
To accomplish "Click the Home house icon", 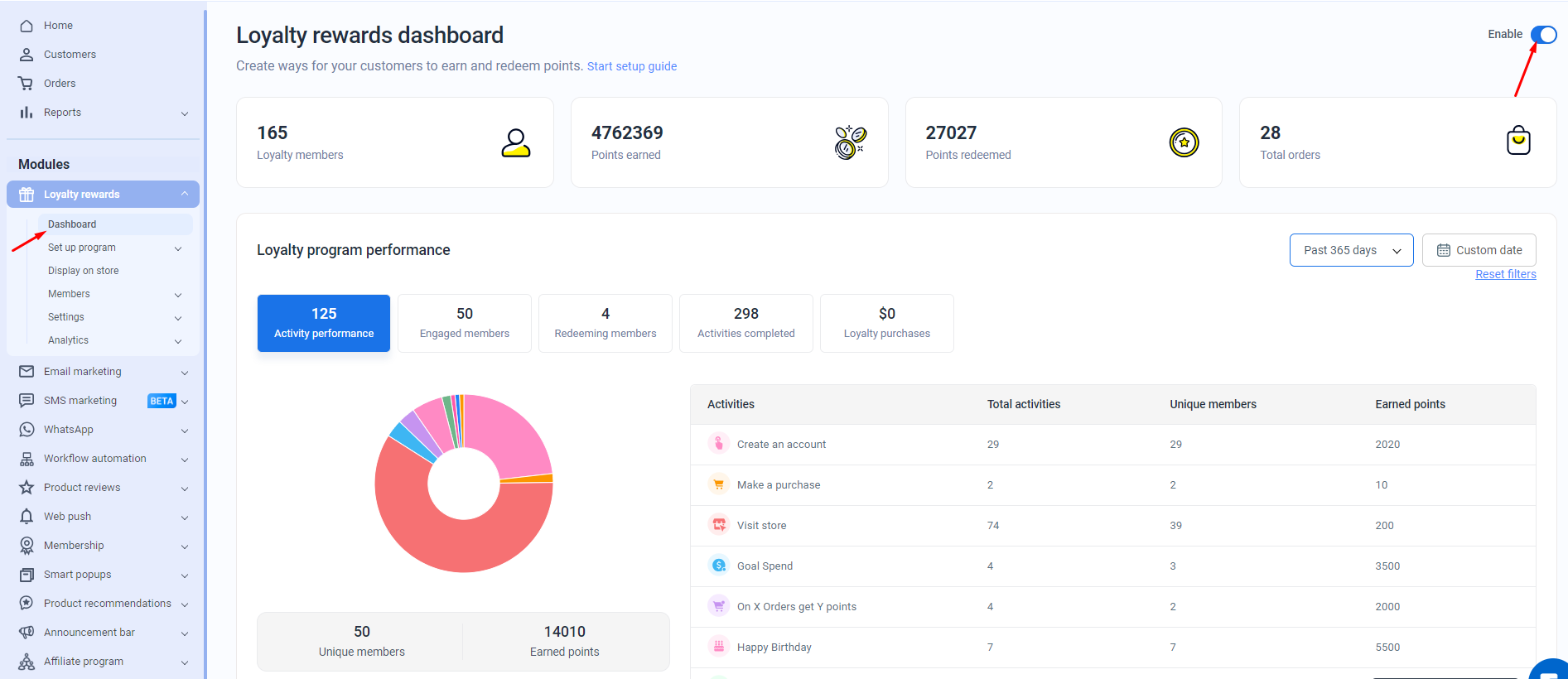I will coord(27,26).
